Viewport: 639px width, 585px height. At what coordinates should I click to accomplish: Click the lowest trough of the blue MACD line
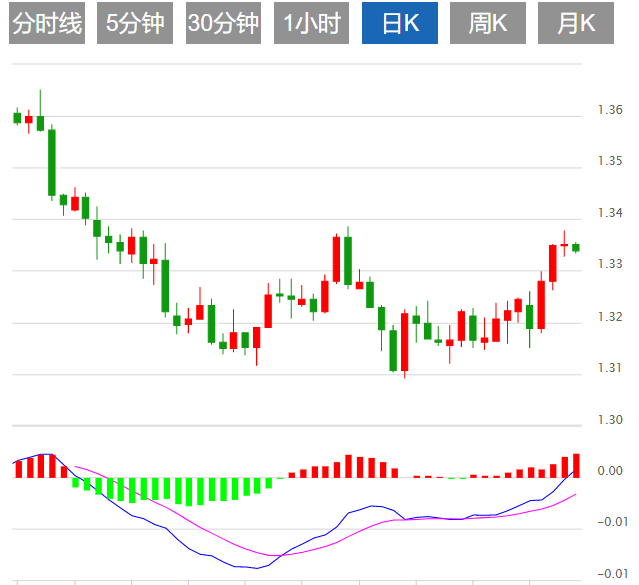coord(255,567)
